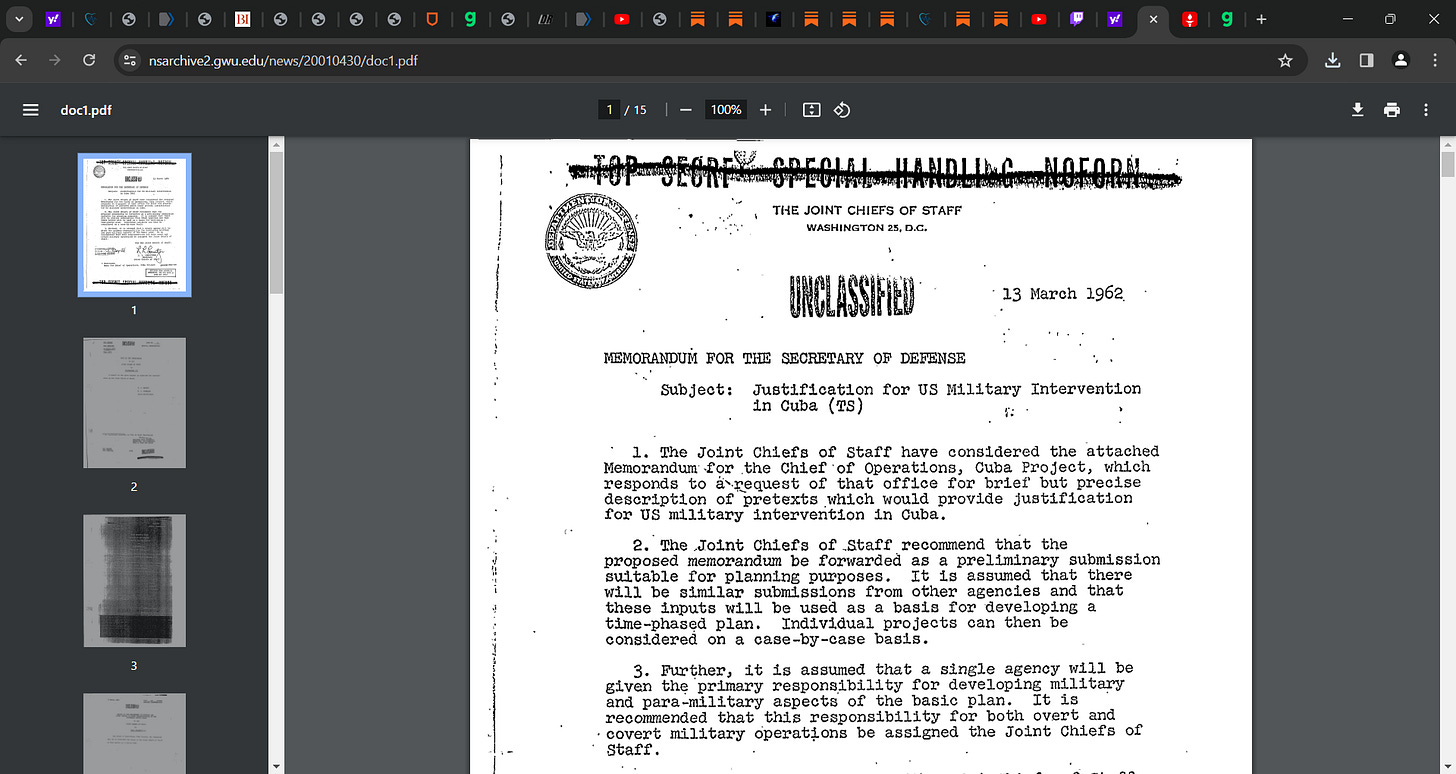Click the document scrollbar down arrow
The height and width of the screenshot is (774, 1456).
[1447, 766]
